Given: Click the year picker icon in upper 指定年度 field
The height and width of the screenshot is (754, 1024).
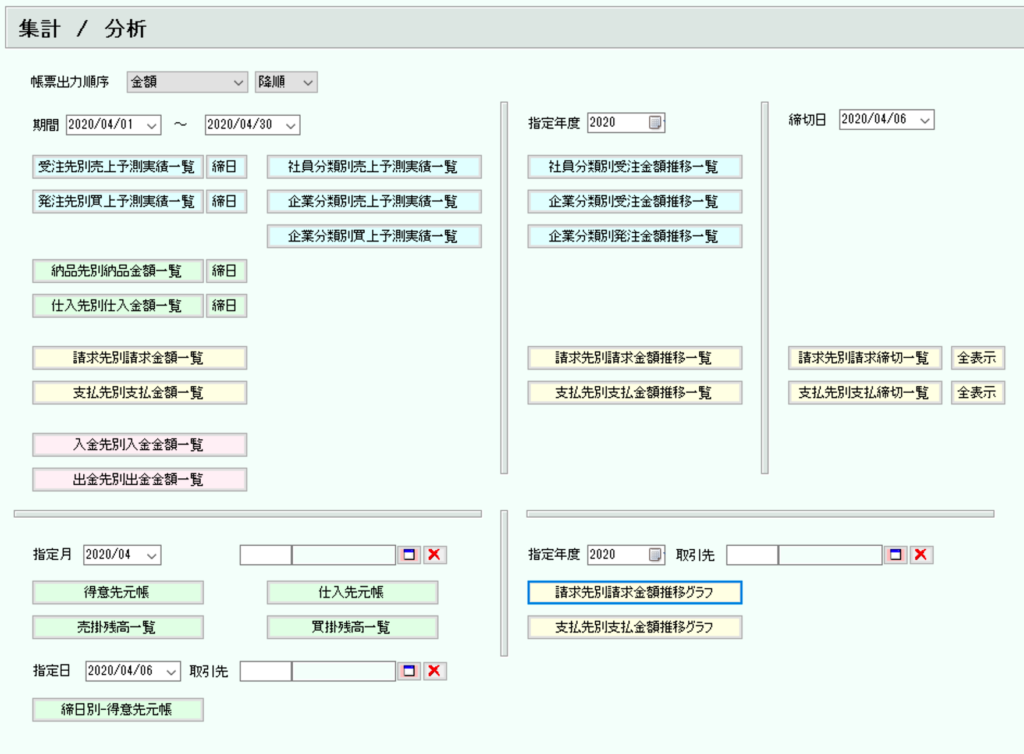Looking at the screenshot, I should click(x=654, y=123).
